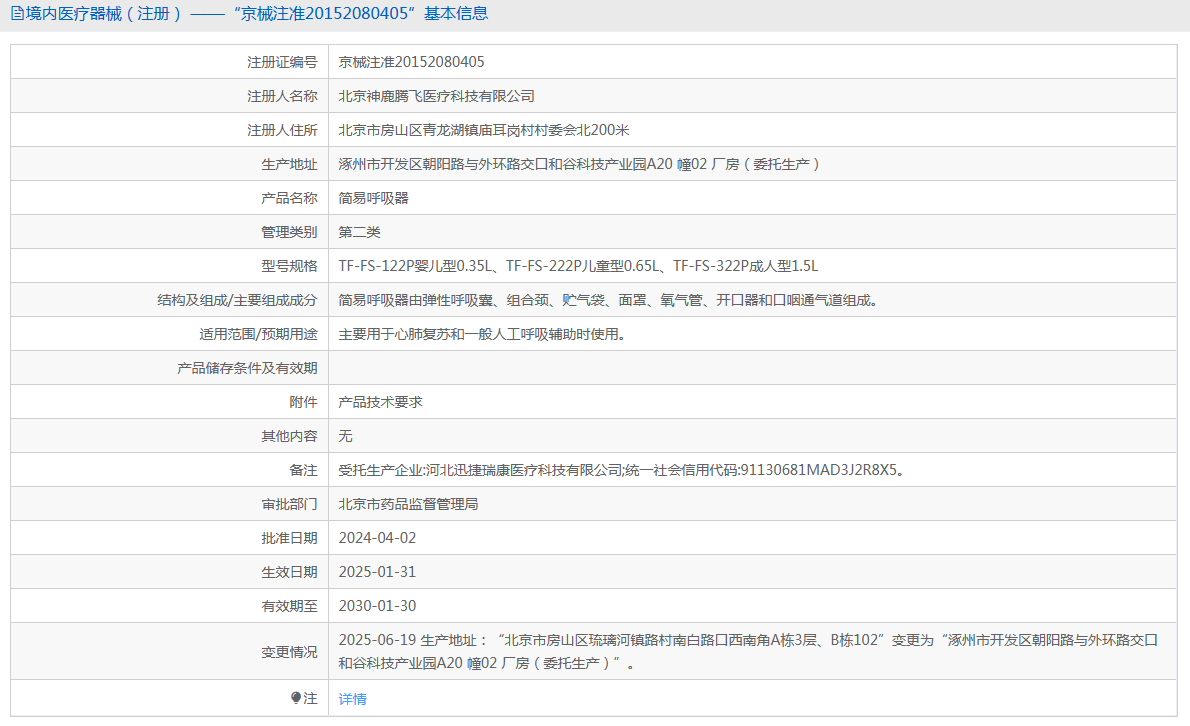Click the 变更情况 label
The height and width of the screenshot is (726, 1190).
(x=289, y=652)
